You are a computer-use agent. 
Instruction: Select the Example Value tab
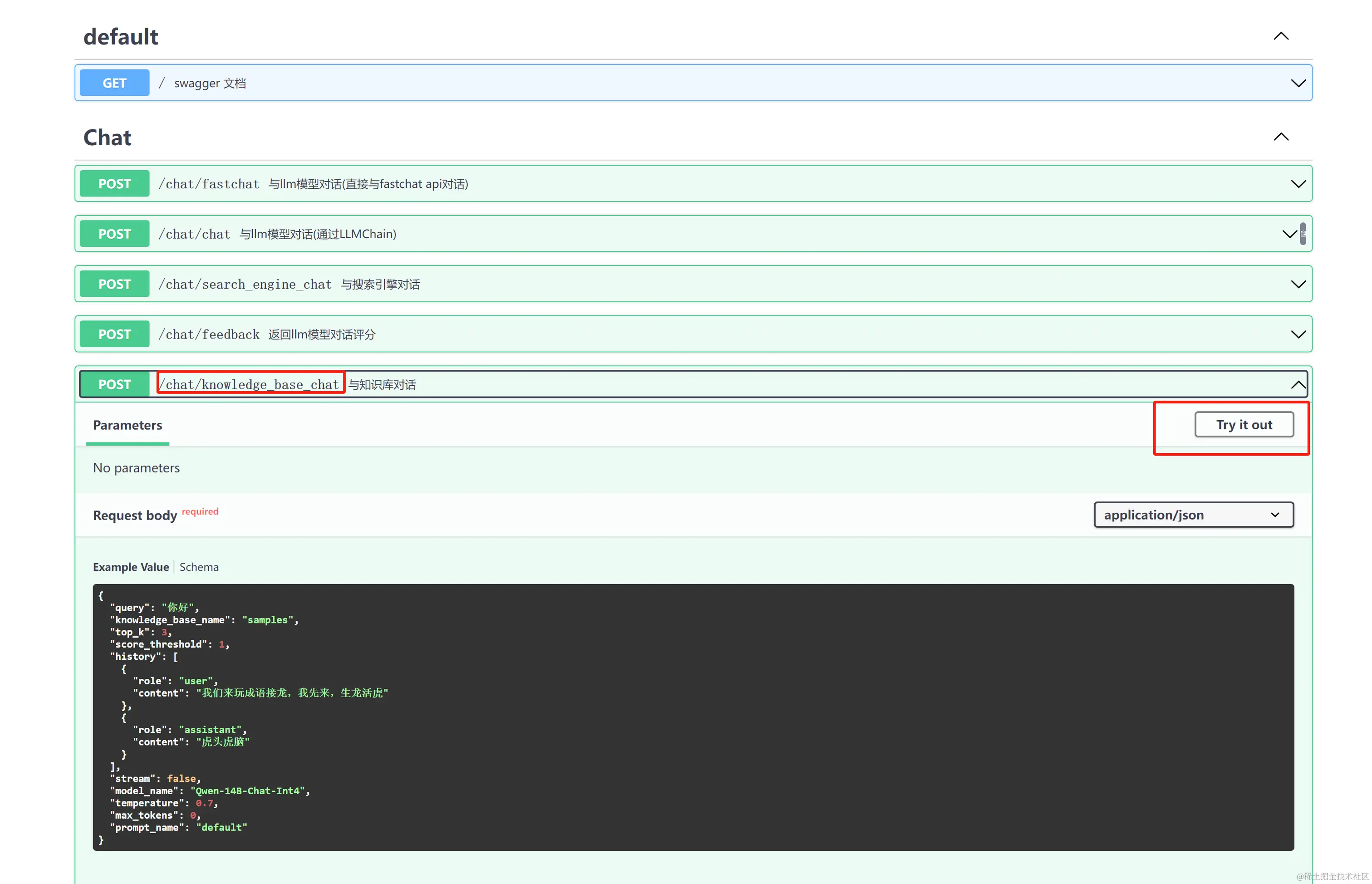click(x=131, y=567)
